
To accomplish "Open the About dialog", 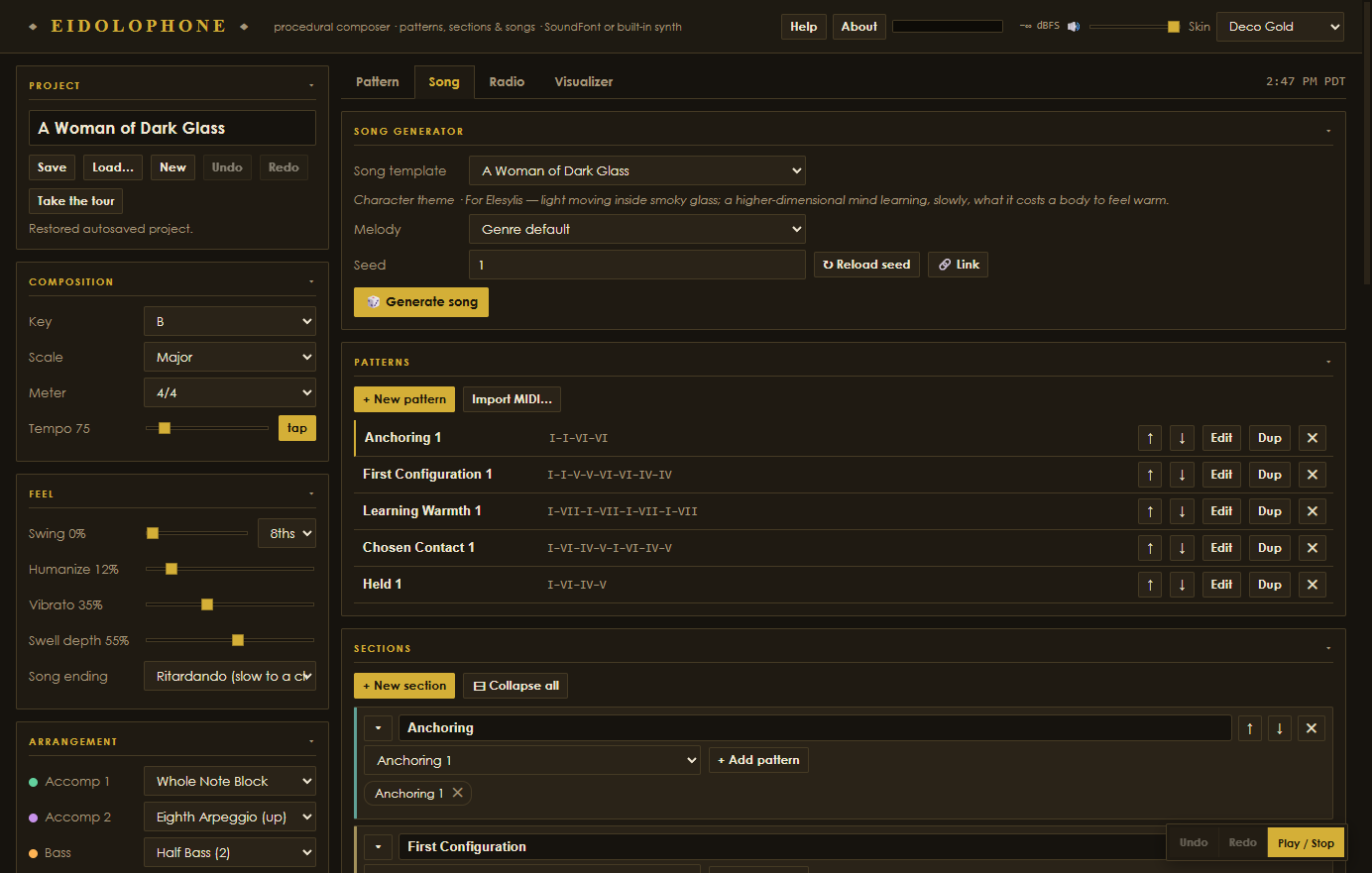I will pos(859,27).
